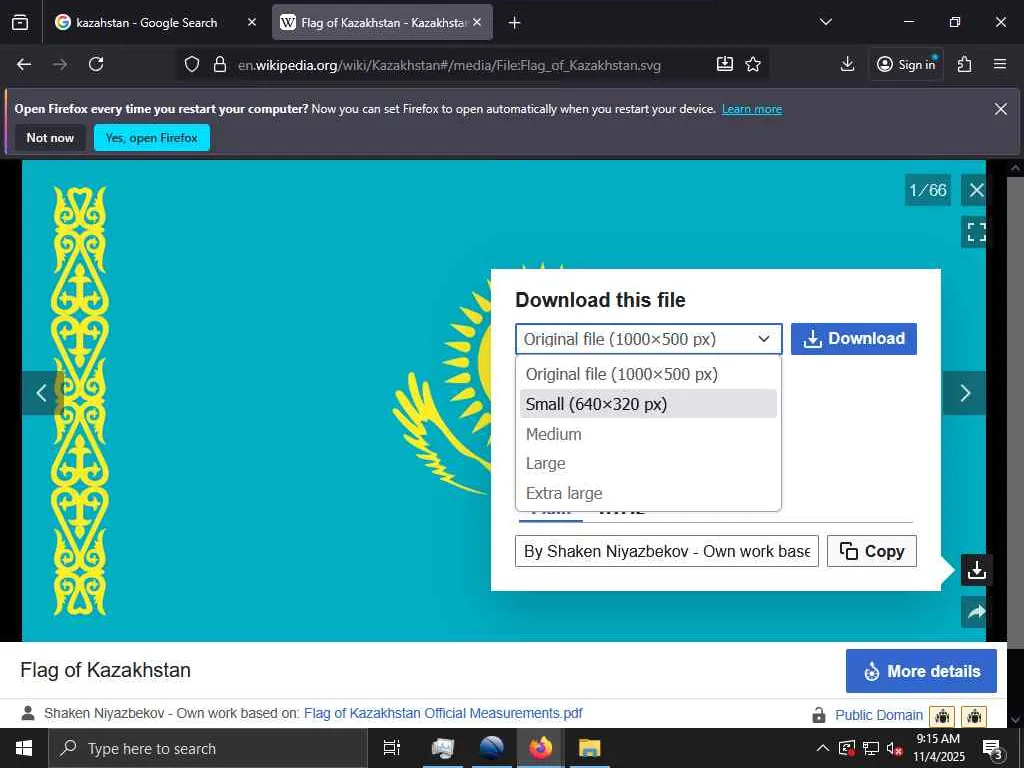Click second coat of arms permission icon
The image size is (1024, 768).
[x=974, y=716]
